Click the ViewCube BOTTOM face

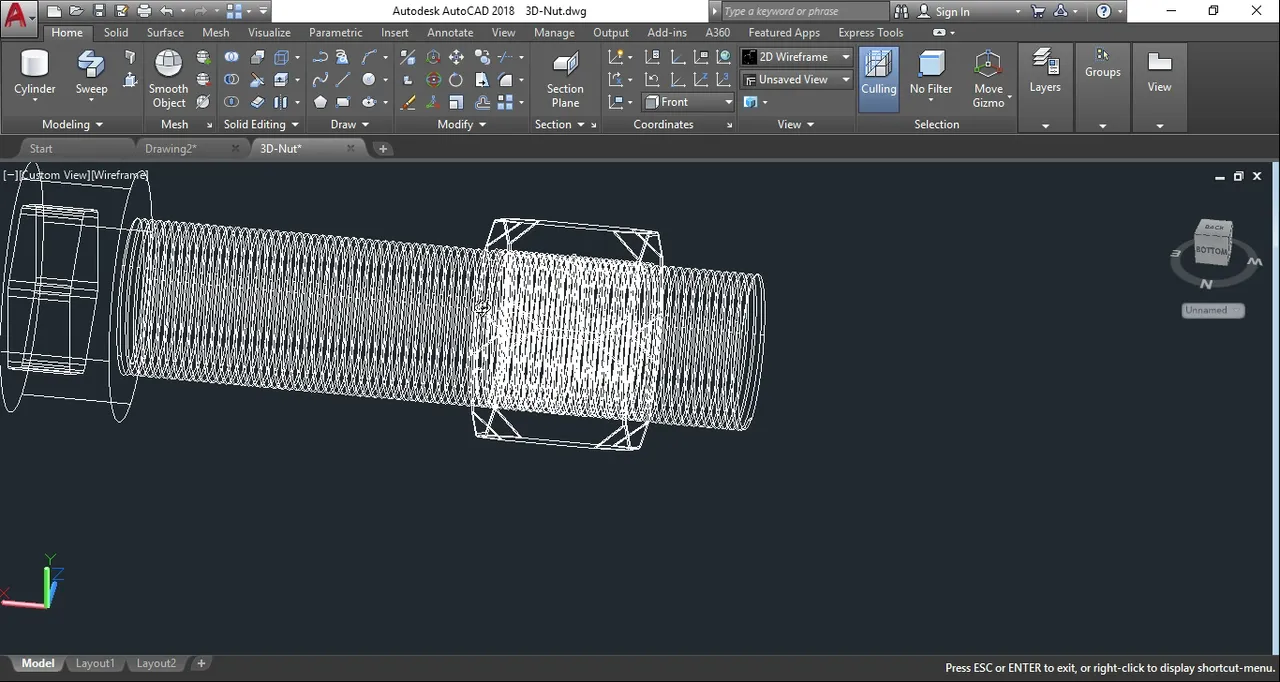[1211, 249]
